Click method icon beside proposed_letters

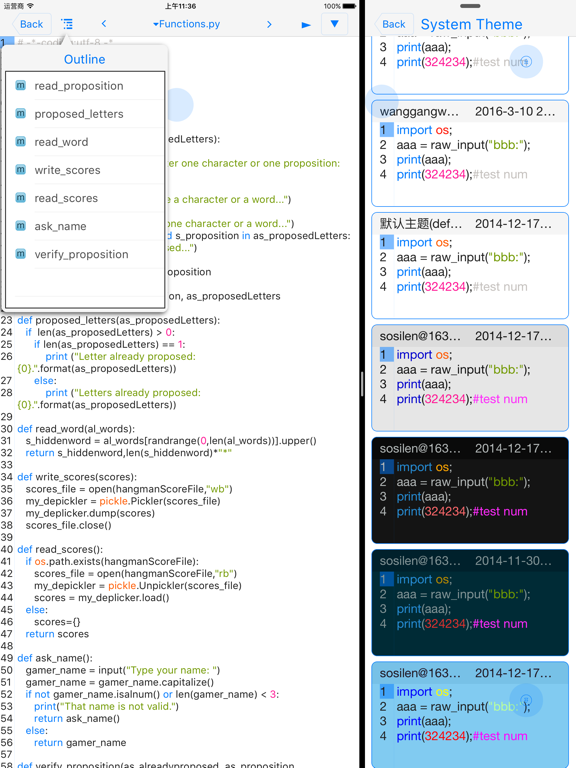21,113
